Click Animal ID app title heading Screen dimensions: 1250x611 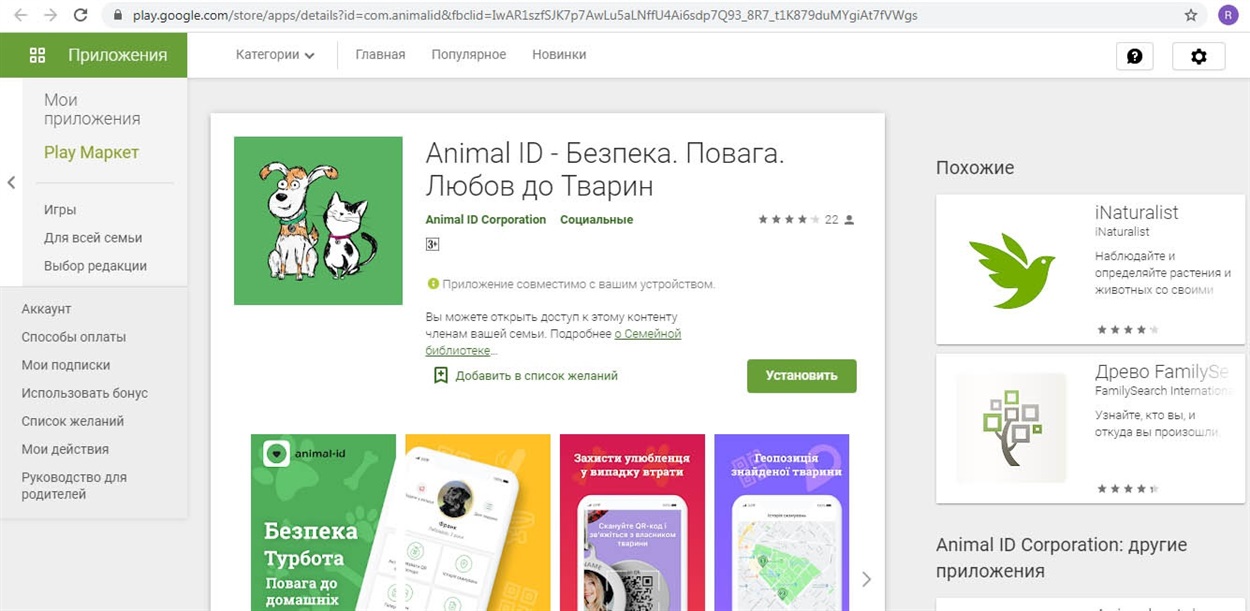pos(605,170)
